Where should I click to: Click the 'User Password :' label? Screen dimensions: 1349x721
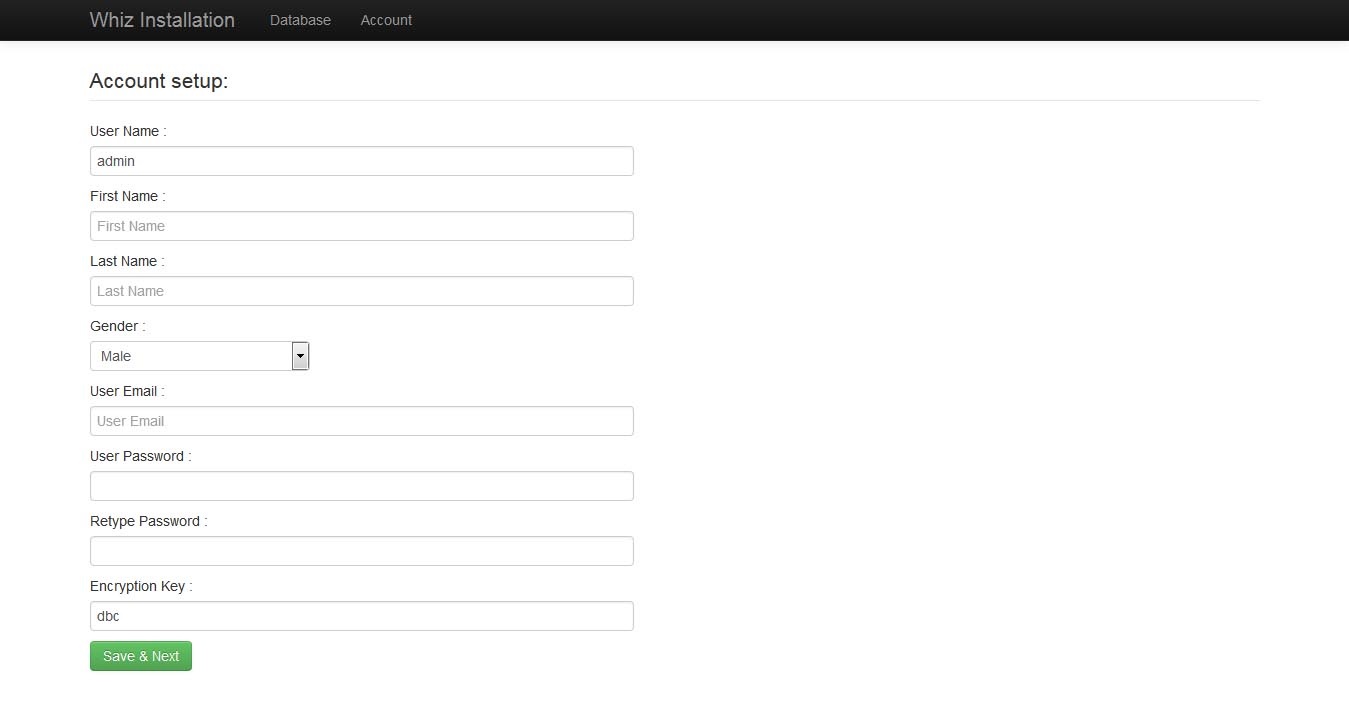tap(141, 456)
